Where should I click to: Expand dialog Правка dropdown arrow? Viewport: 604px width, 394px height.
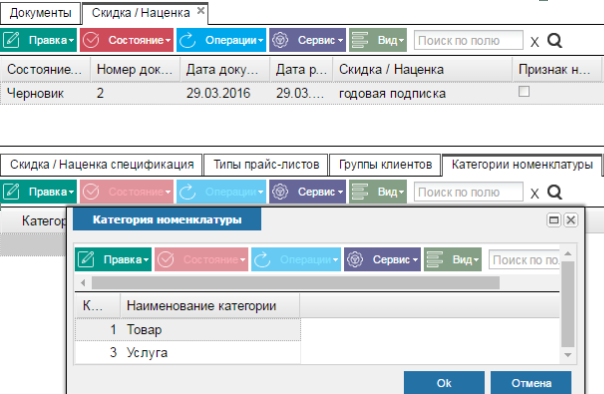coord(146,260)
